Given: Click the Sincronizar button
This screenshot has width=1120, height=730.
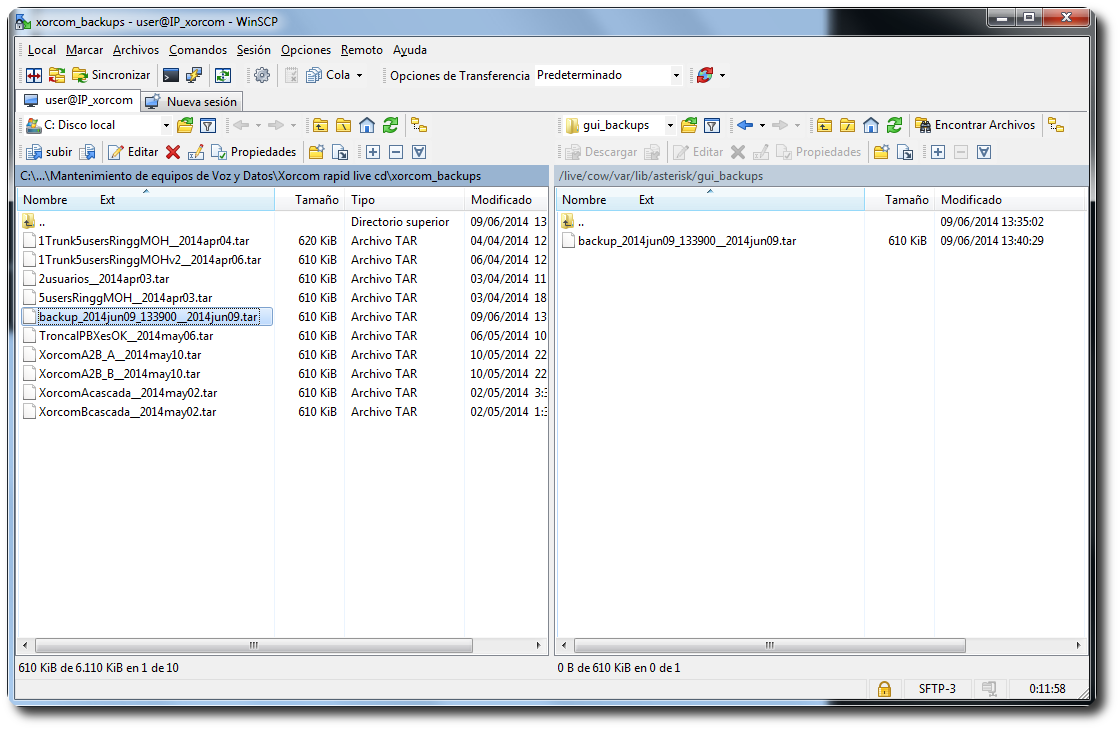Looking at the screenshot, I should (x=111, y=75).
